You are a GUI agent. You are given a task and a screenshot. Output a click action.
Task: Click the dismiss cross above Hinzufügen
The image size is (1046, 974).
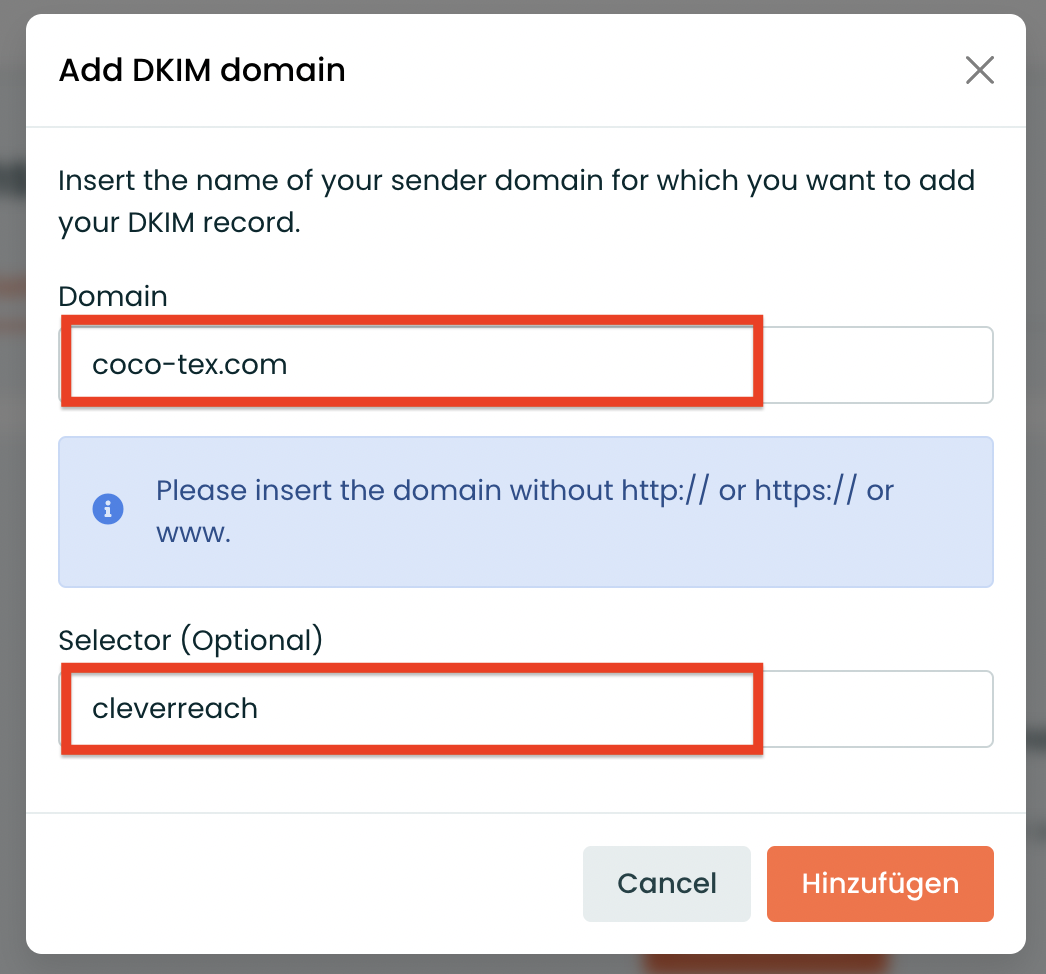click(x=979, y=70)
